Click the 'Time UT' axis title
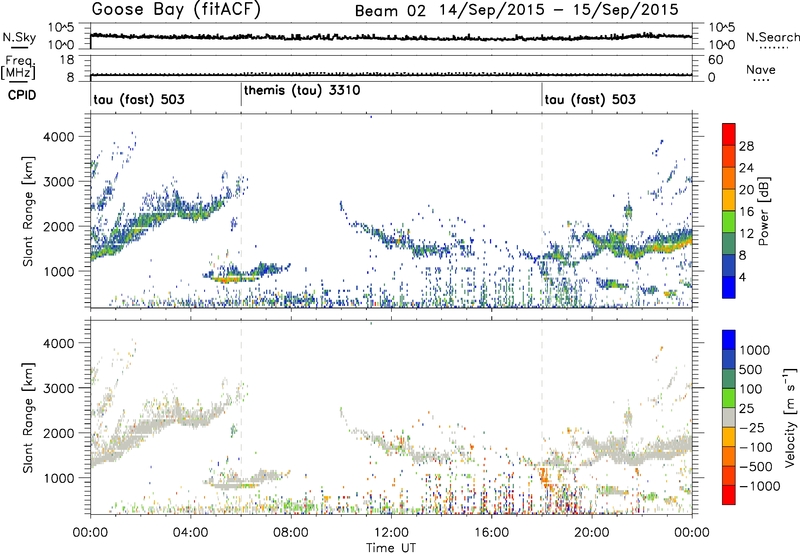800x554 pixels. pyautogui.click(x=391, y=548)
